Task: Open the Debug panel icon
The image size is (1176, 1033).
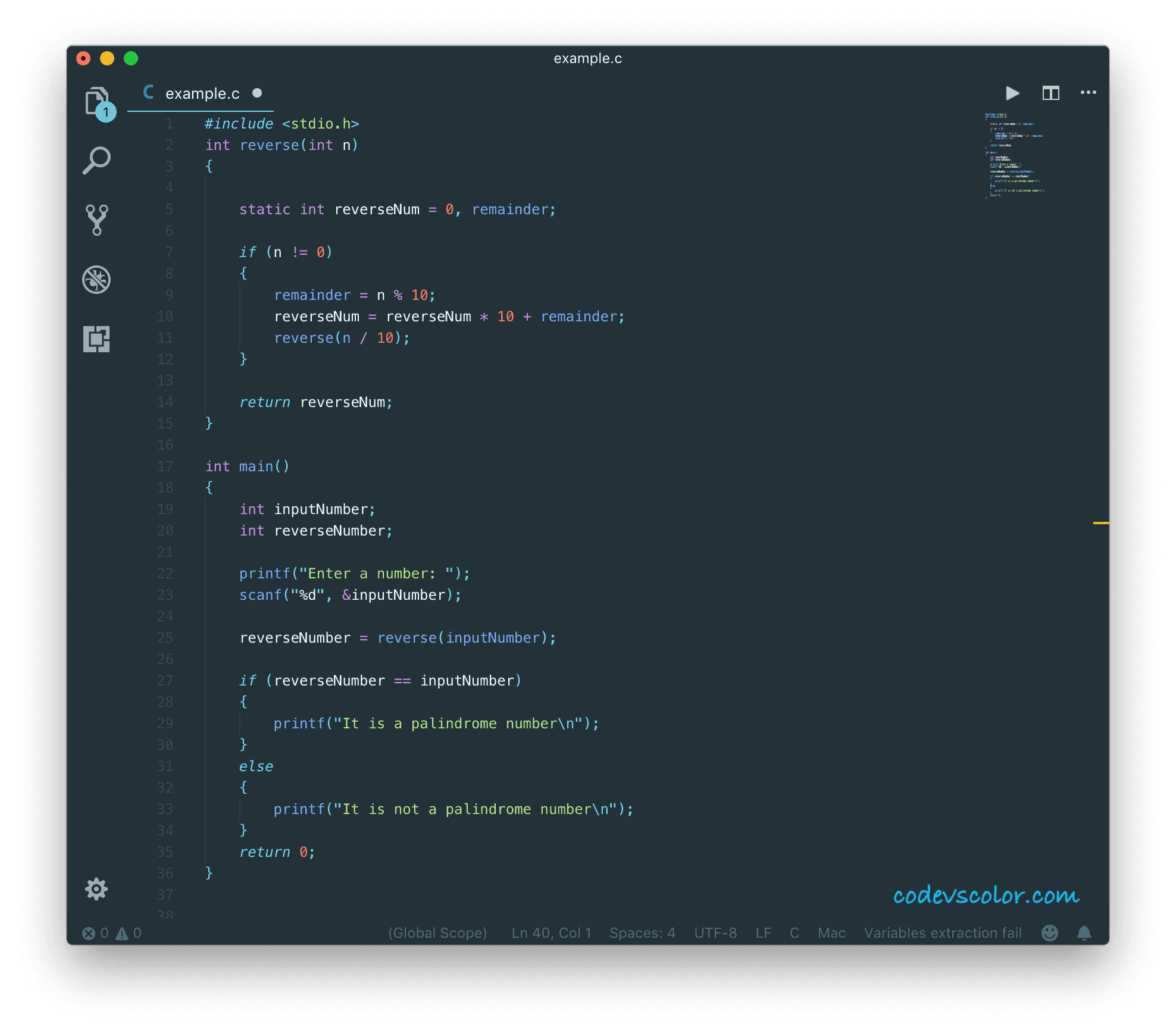Action: 96,279
